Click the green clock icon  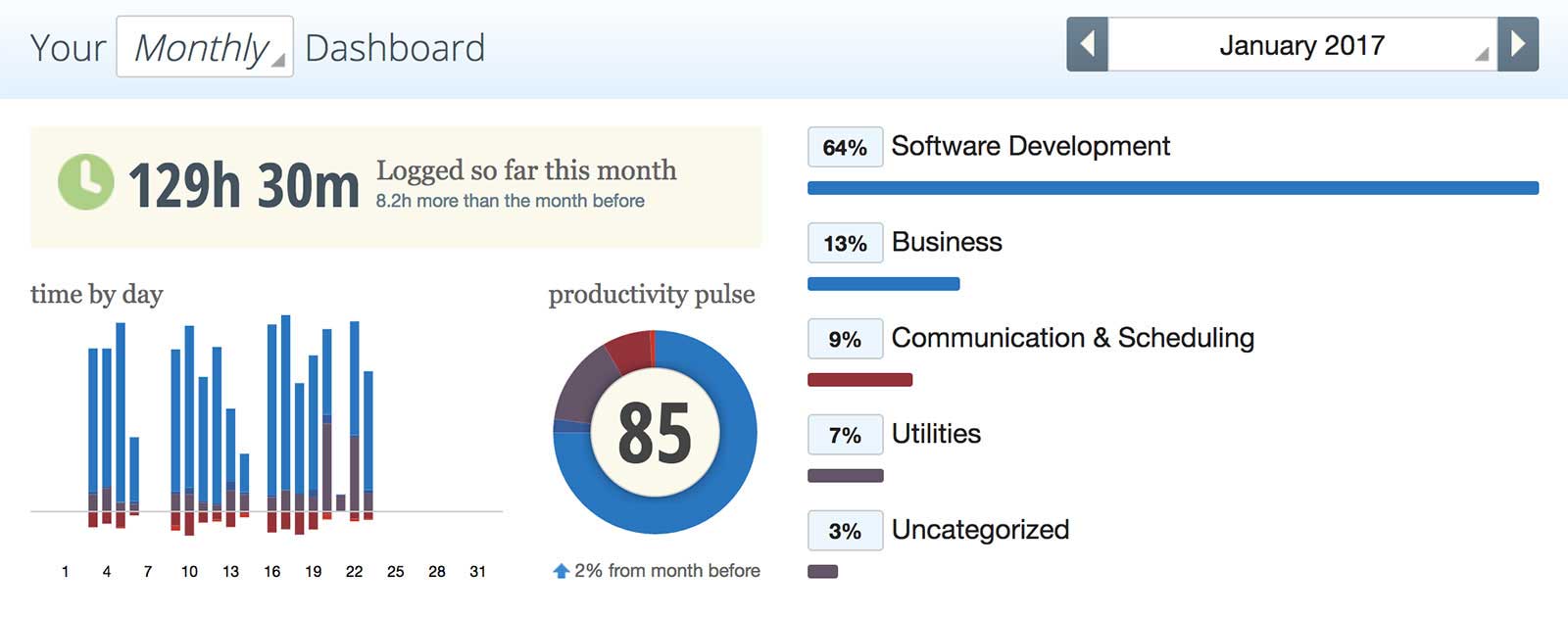point(86,182)
